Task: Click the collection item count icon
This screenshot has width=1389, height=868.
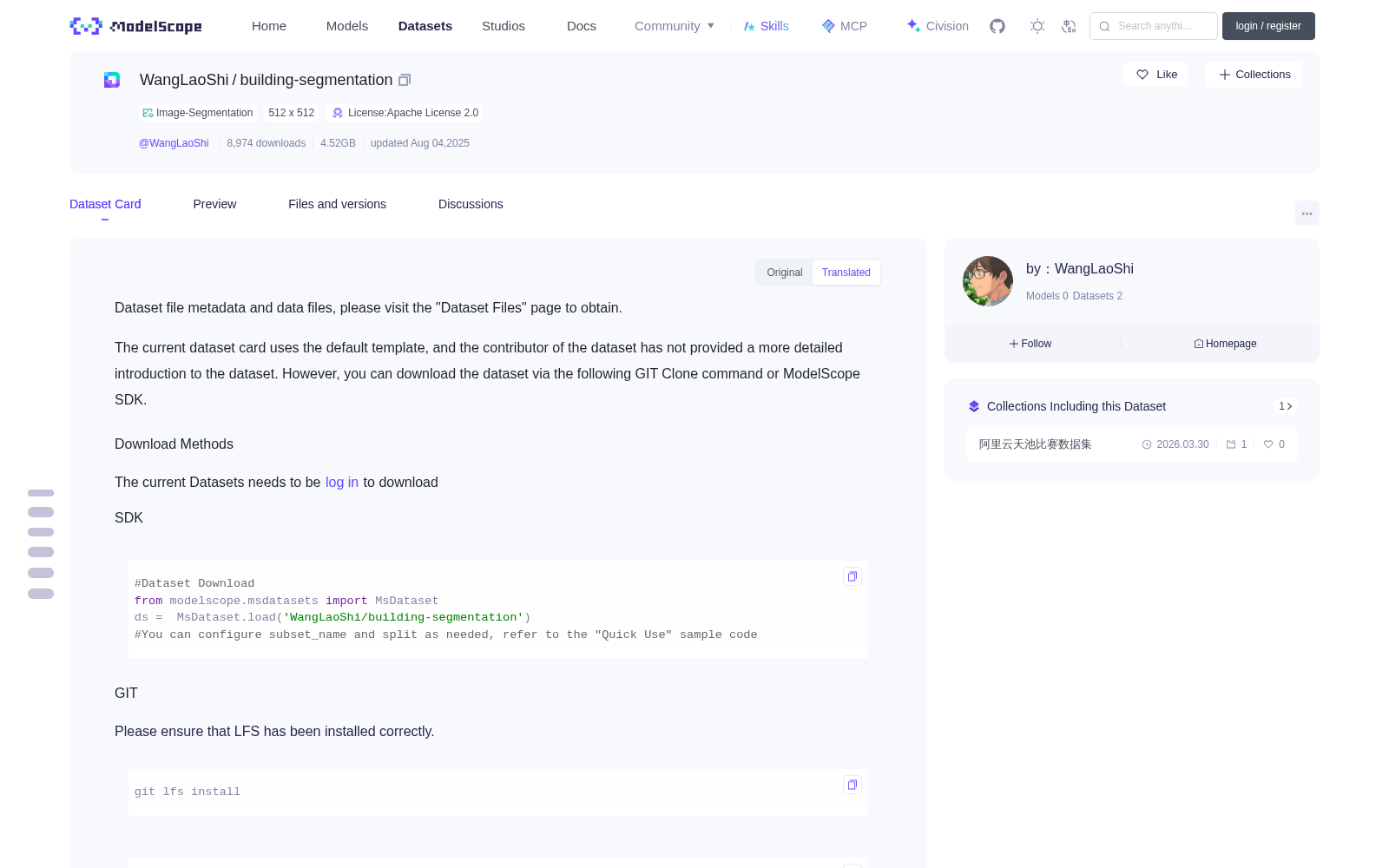Action: (x=1230, y=444)
